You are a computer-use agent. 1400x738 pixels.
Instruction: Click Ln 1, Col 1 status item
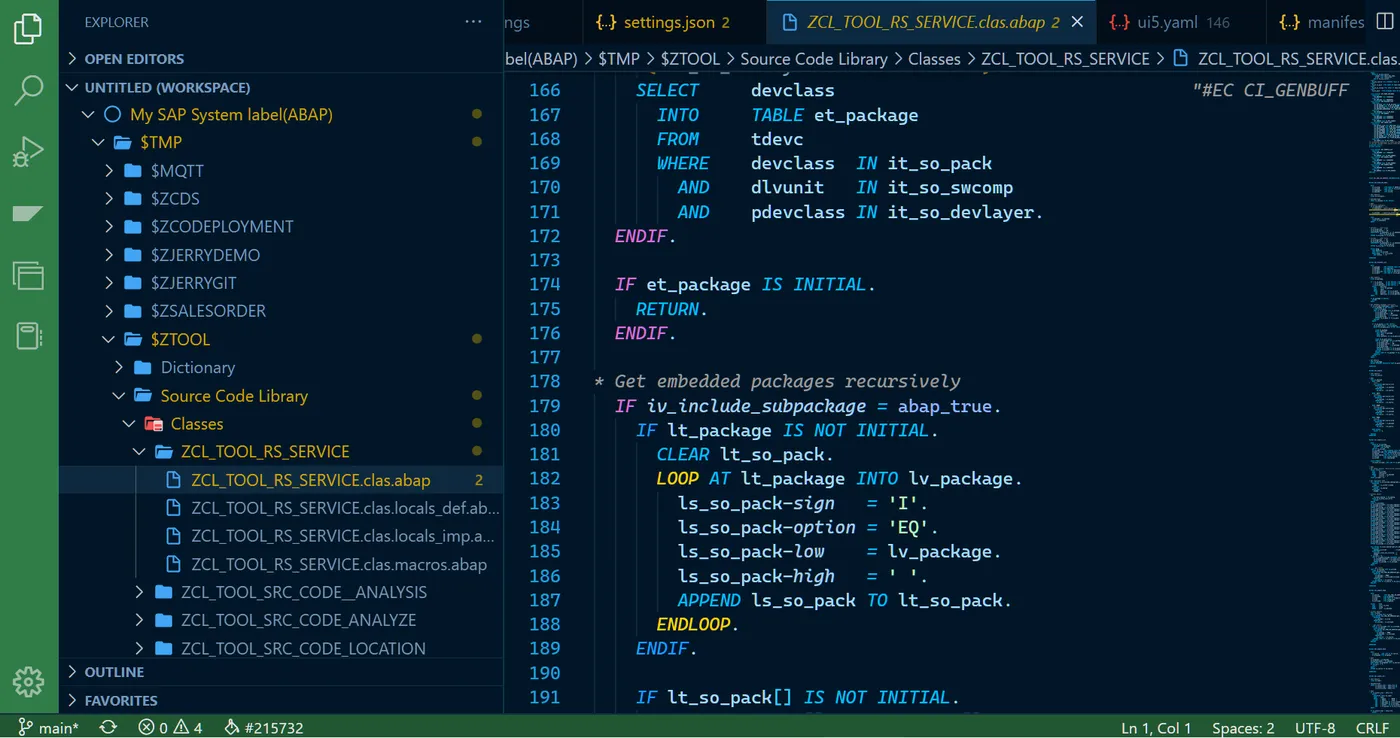pyautogui.click(x=1156, y=728)
